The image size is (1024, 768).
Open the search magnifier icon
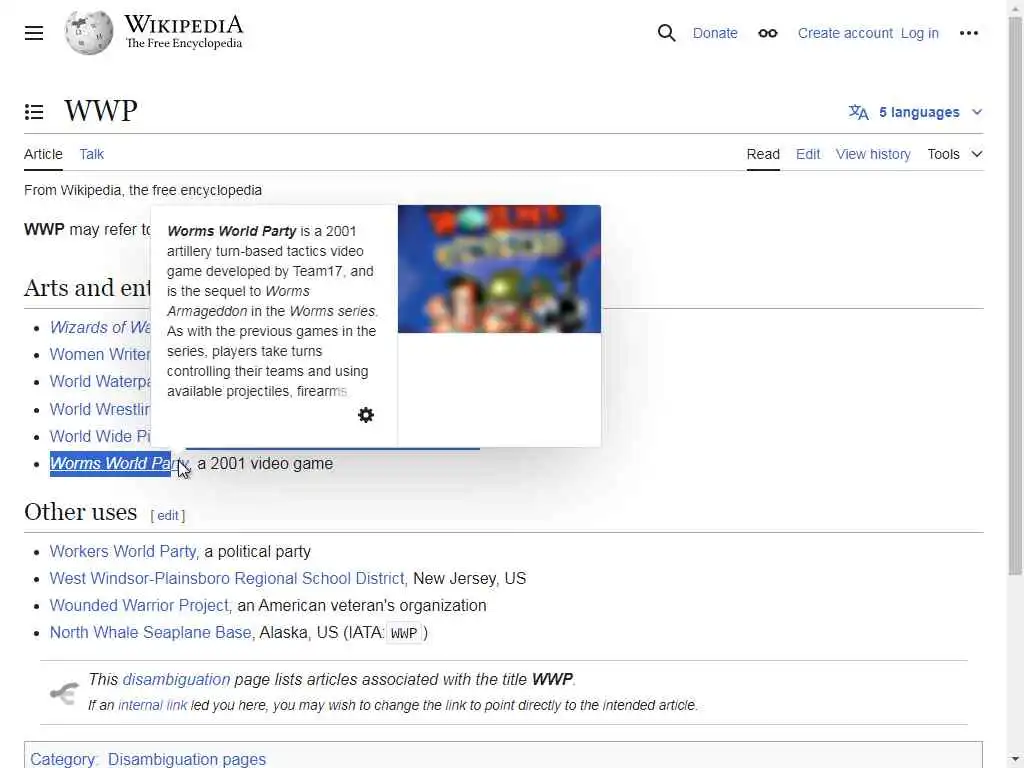[x=666, y=33]
